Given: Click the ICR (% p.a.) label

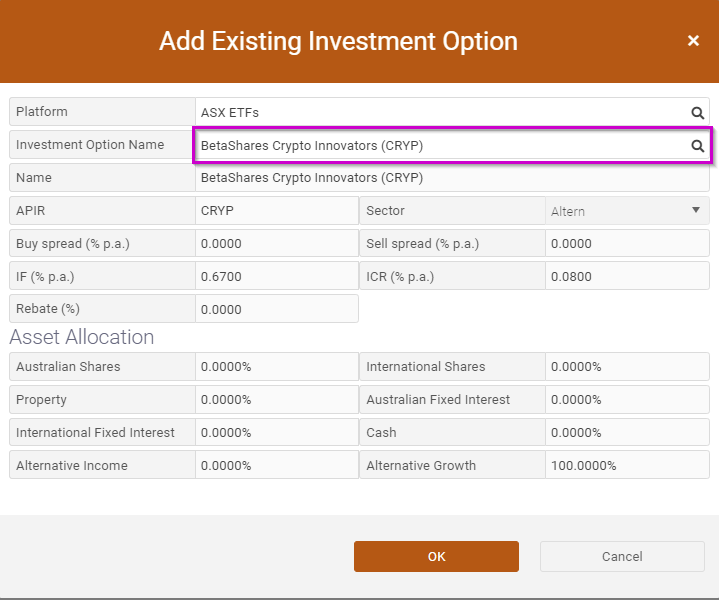Looking at the screenshot, I should pyautogui.click(x=400, y=277).
